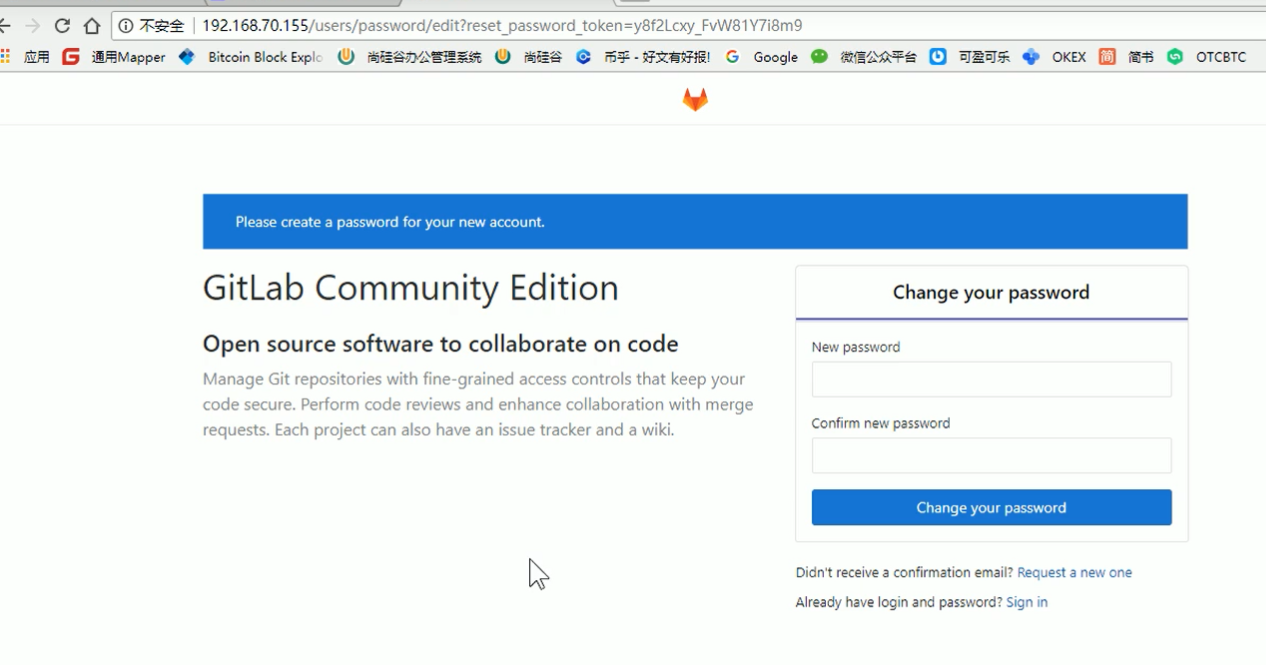The width and height of the screenshot is (1266, 665).
Task: Click the Open source software subheading
Action: 441,344
